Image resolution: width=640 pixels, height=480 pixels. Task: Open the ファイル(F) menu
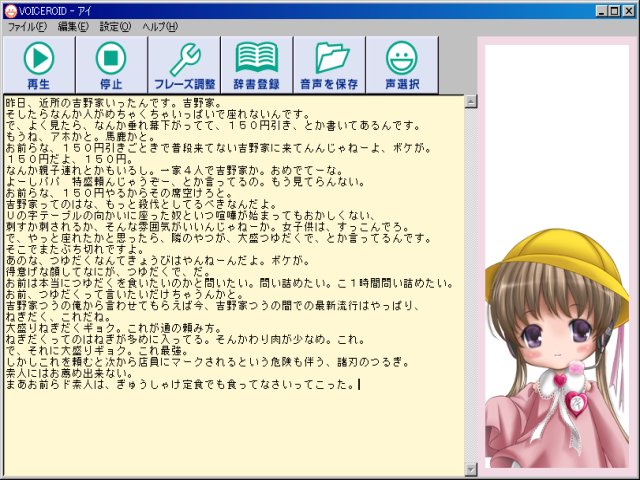pyautogui.click(x=27, y=27)
